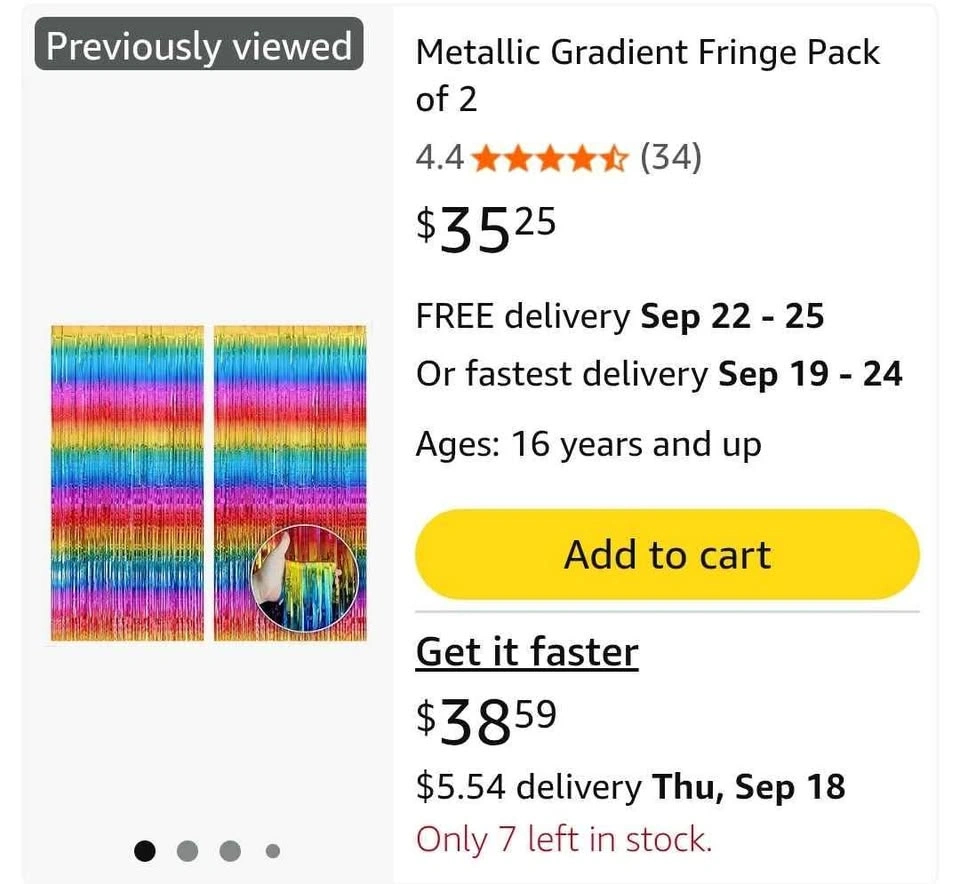The width and height of the screenshot is (960, 884).
Task: Click the $5.54 delivery Thu, Sep 18 text
Action: (630, 787)
